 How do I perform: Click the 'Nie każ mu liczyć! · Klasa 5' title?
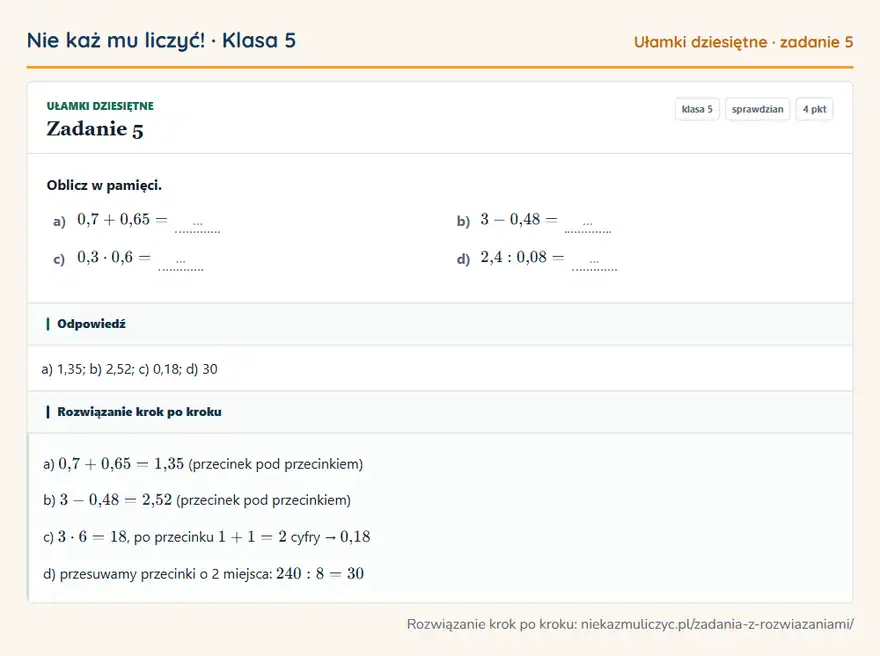pos(161,41)
